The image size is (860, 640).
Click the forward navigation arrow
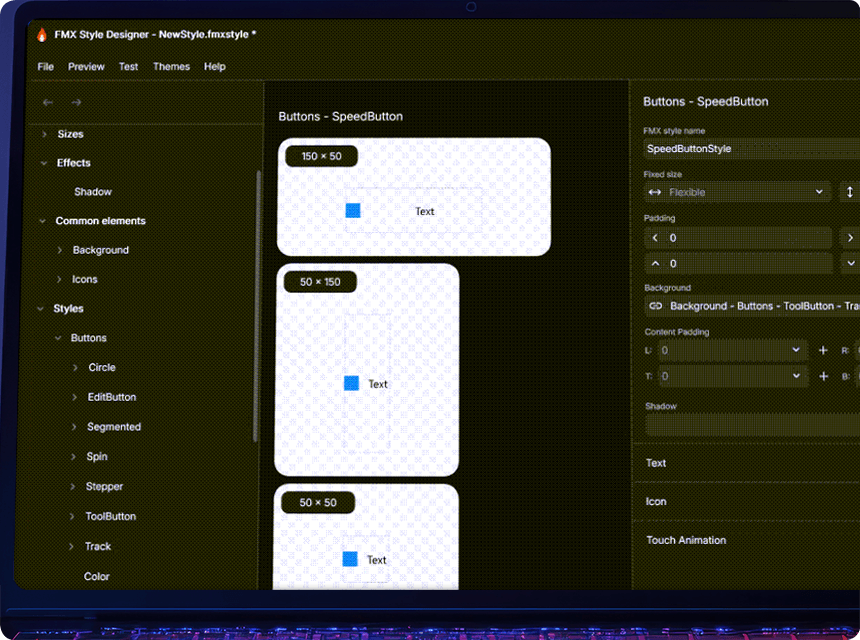click(76, 102)
